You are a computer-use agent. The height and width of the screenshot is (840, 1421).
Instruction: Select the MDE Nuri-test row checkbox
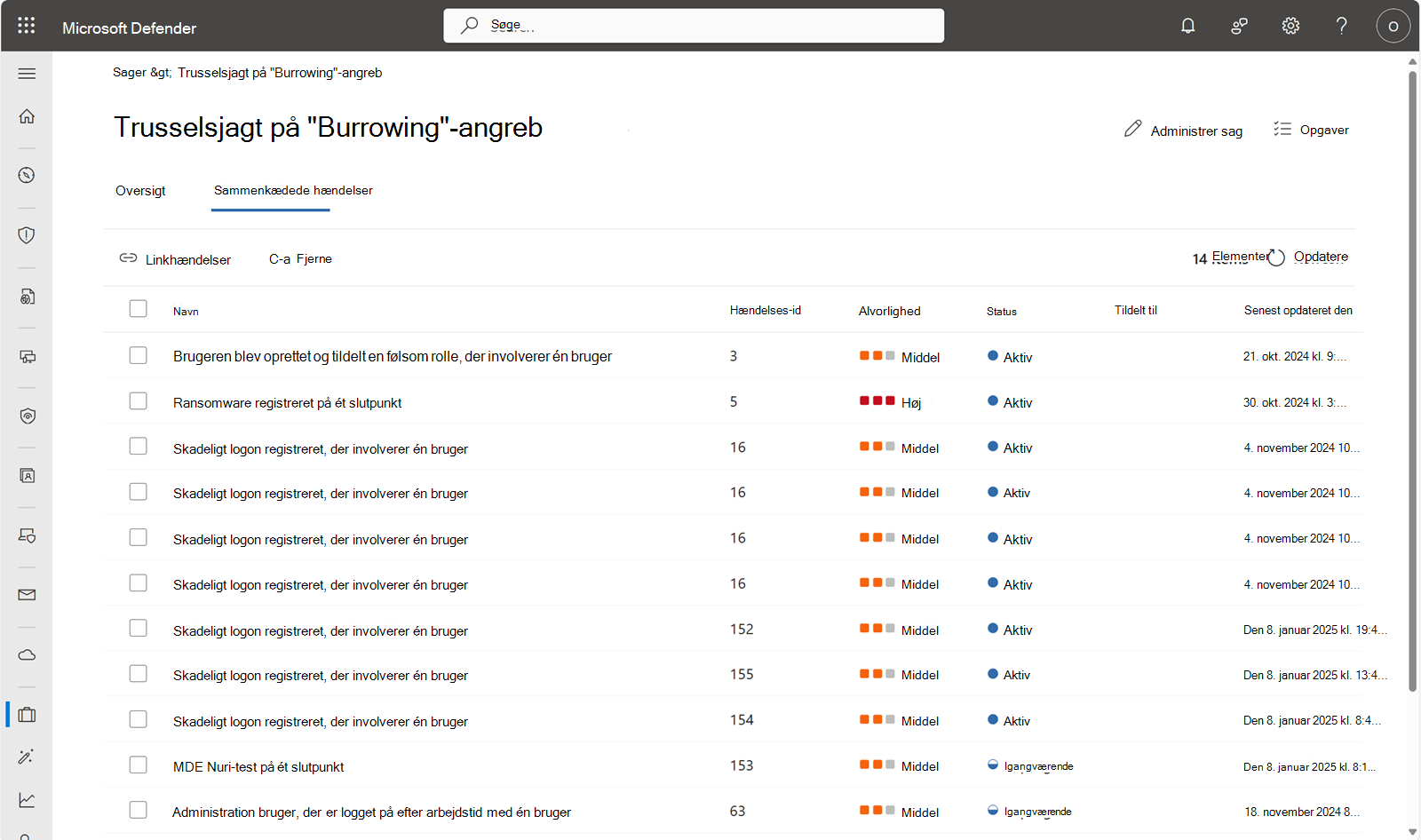pos(138,765)
